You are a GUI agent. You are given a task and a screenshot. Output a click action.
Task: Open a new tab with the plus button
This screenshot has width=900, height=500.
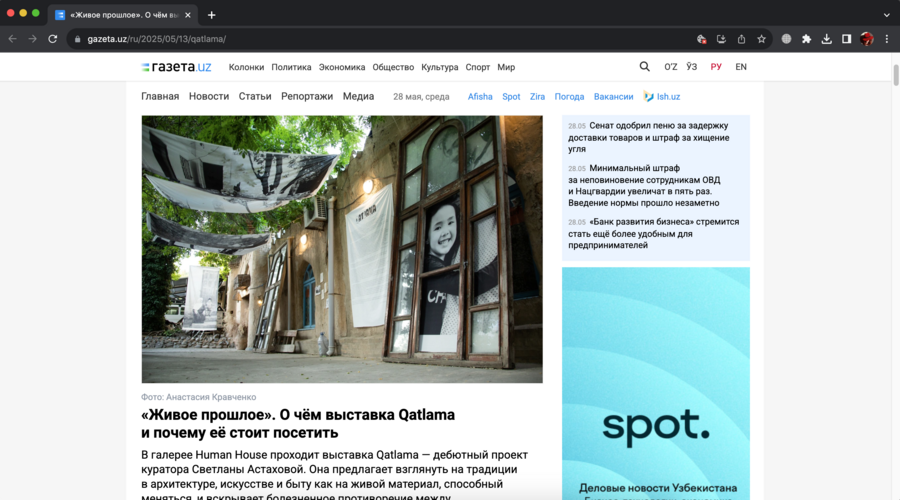[211, 15]
